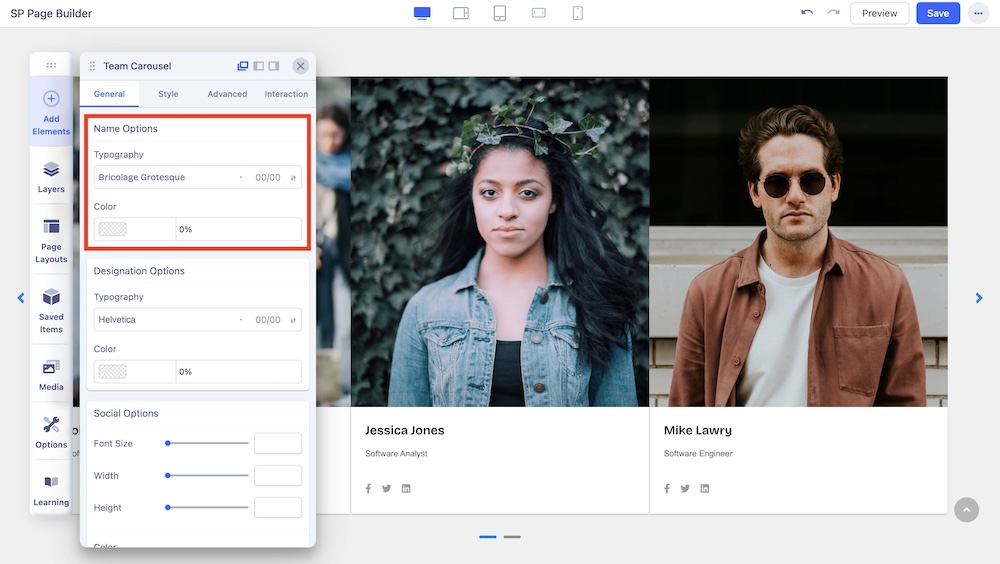Open the three-dots more options menu

(x=977, y=13)
